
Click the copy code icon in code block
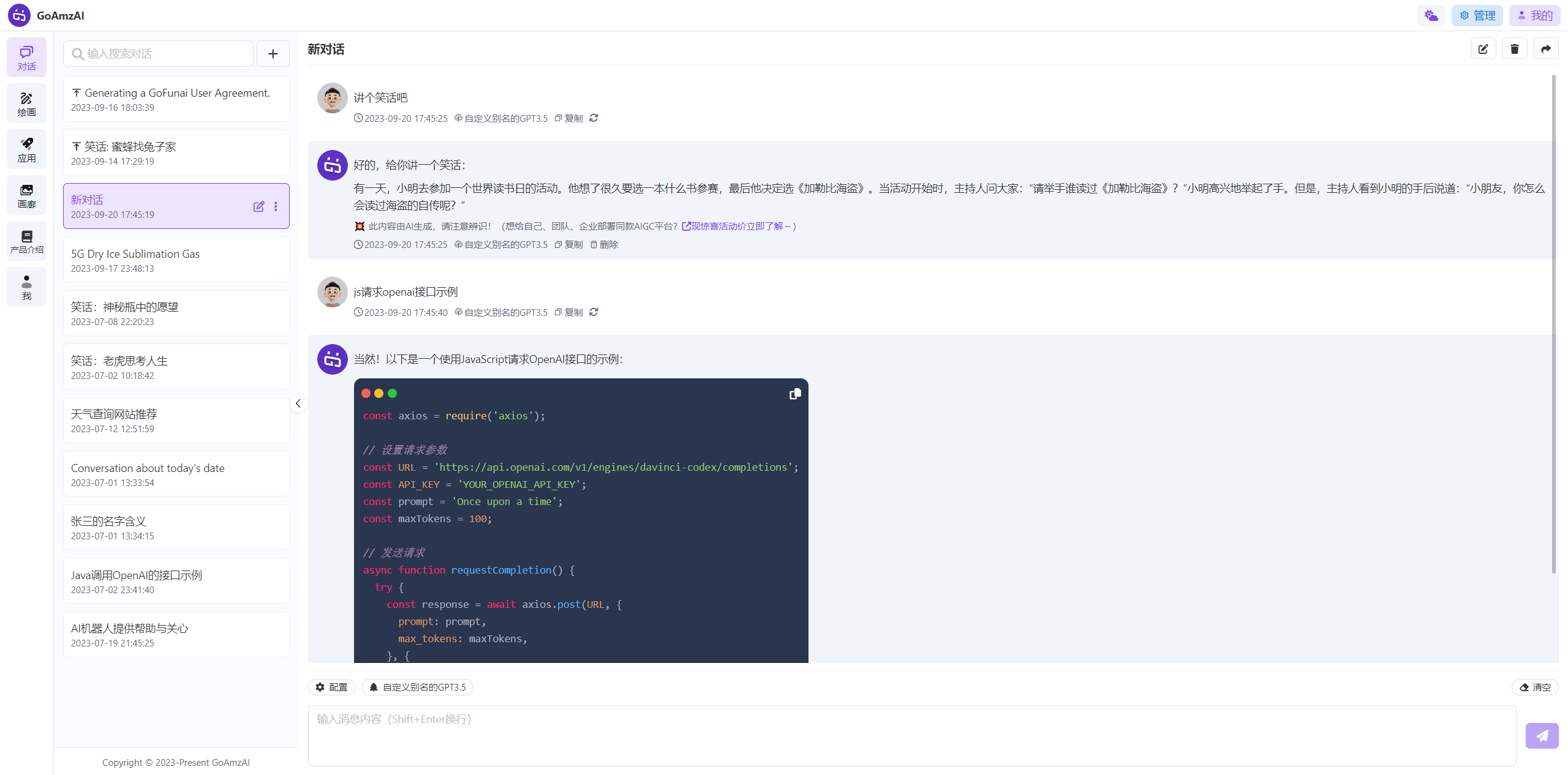[x=794, y=394]
